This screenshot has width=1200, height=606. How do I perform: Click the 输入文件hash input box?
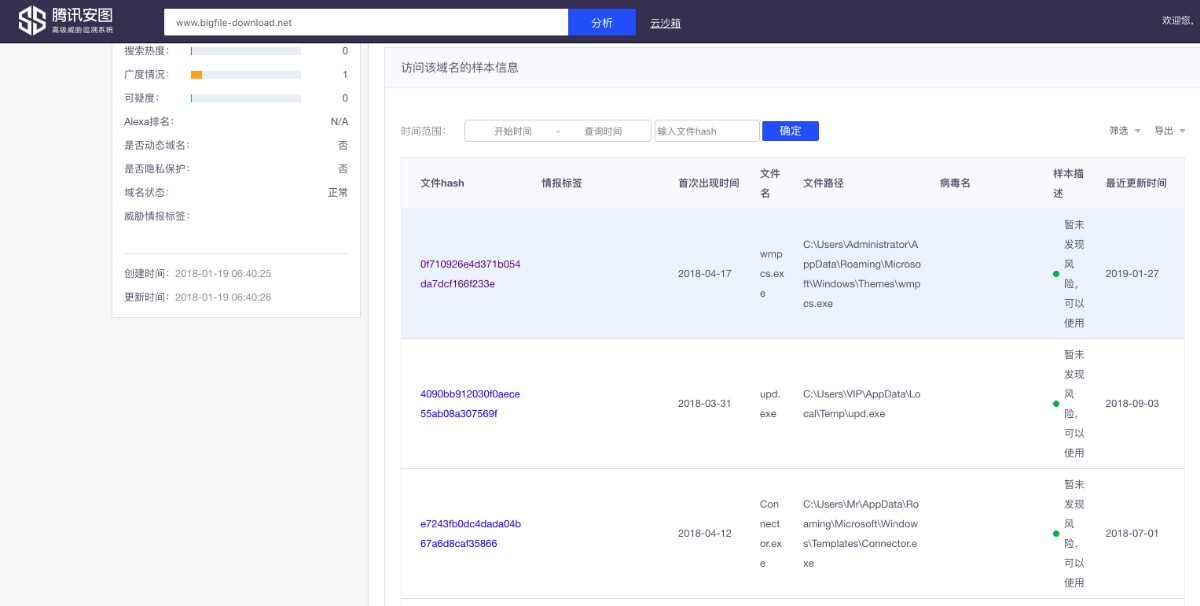707,131
